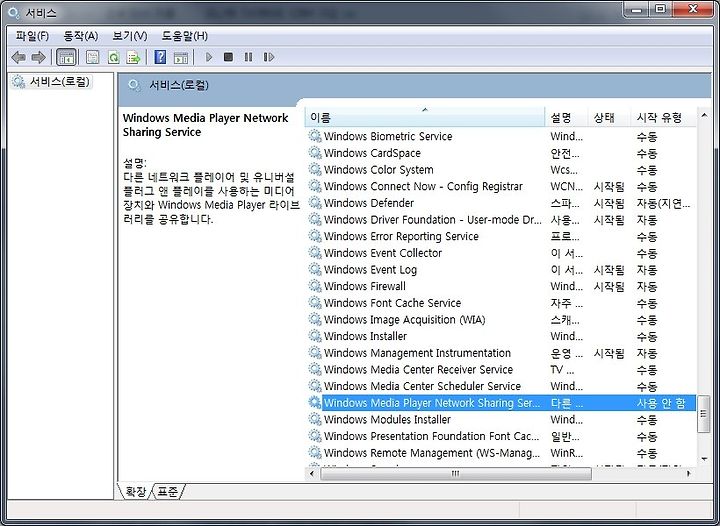Click gear icon beside Windows Installer
720x526 pixels.
click(x=315, y=336)
